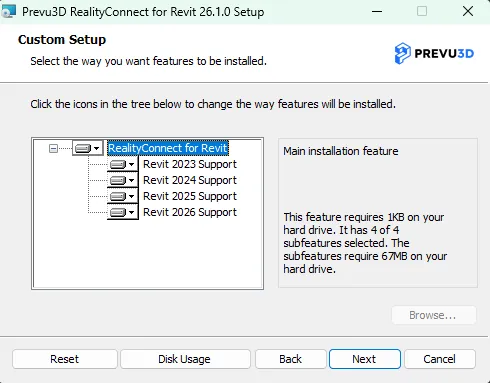The image size is (490, 383).
Task: Click the 'Main installation feature' description text
Action: coord(341,151)
